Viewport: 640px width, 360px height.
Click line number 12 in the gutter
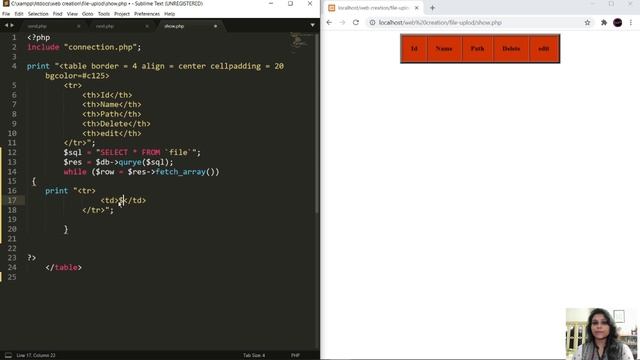pyautogui.click(x=12, y=153)
